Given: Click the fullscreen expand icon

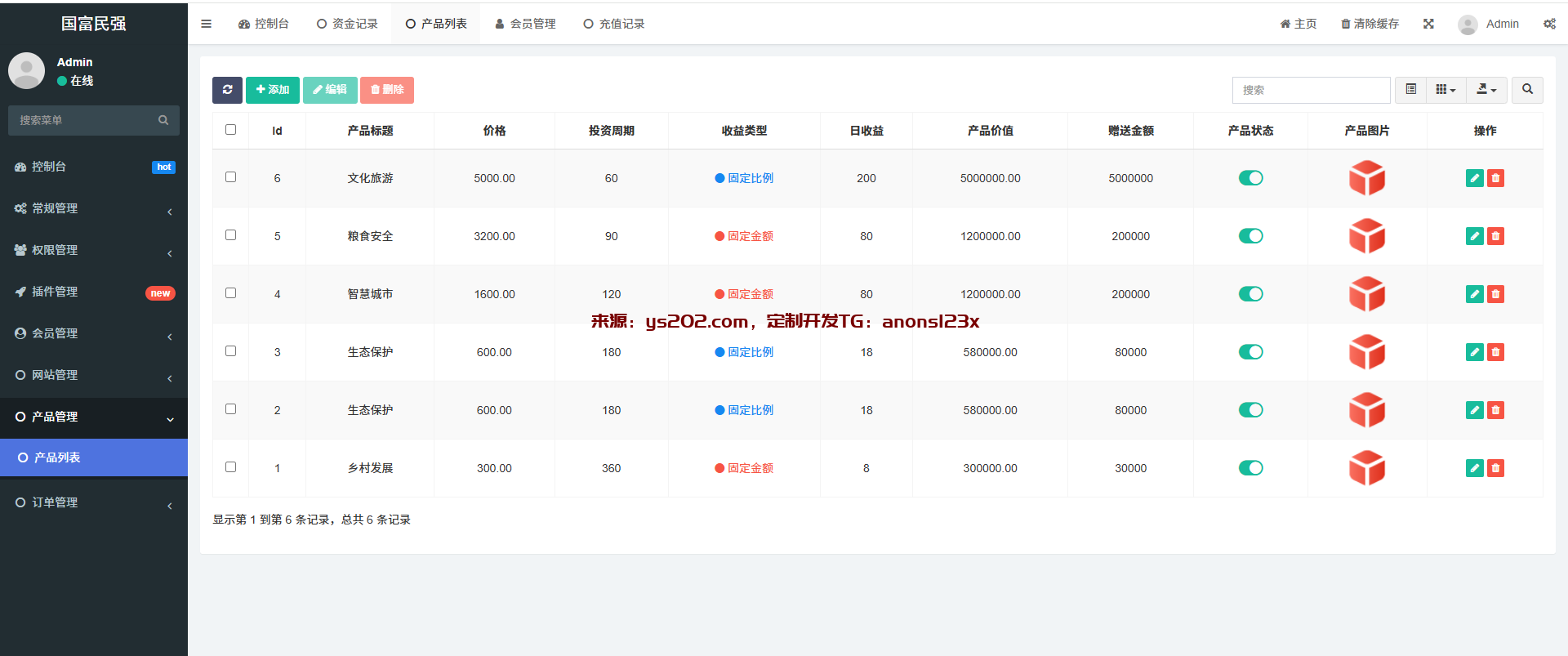Looking at the screenshot, I should pos(1428,24).
